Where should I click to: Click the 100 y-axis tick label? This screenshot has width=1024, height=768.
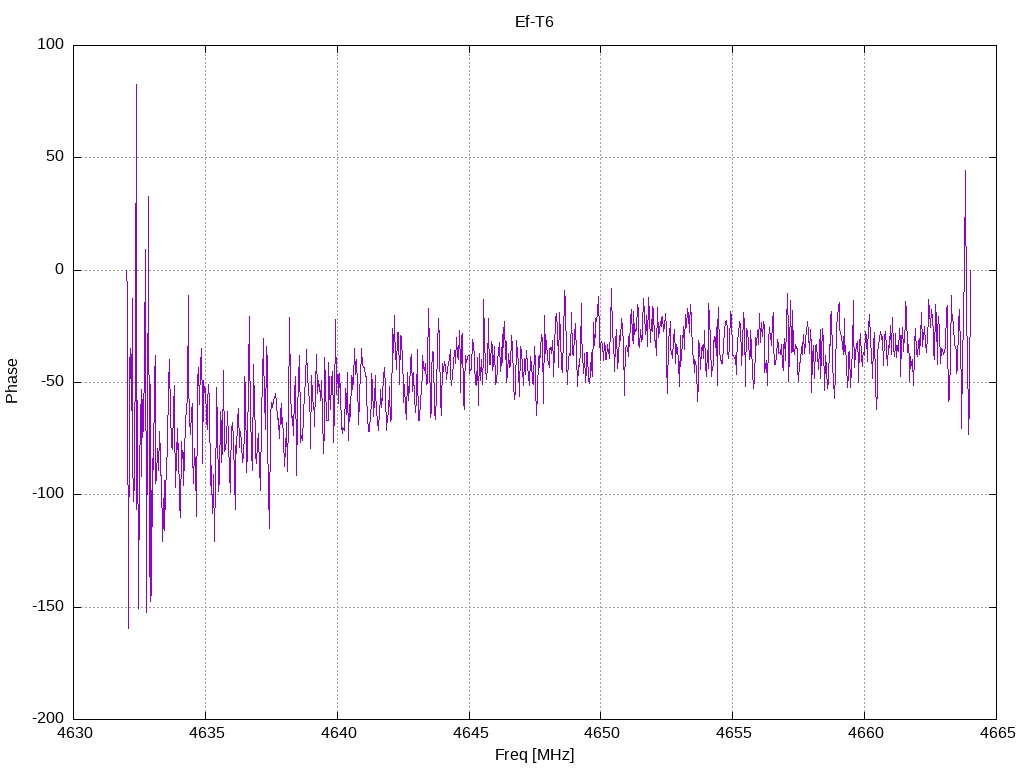pyautogui.click(x=50, y=44)
